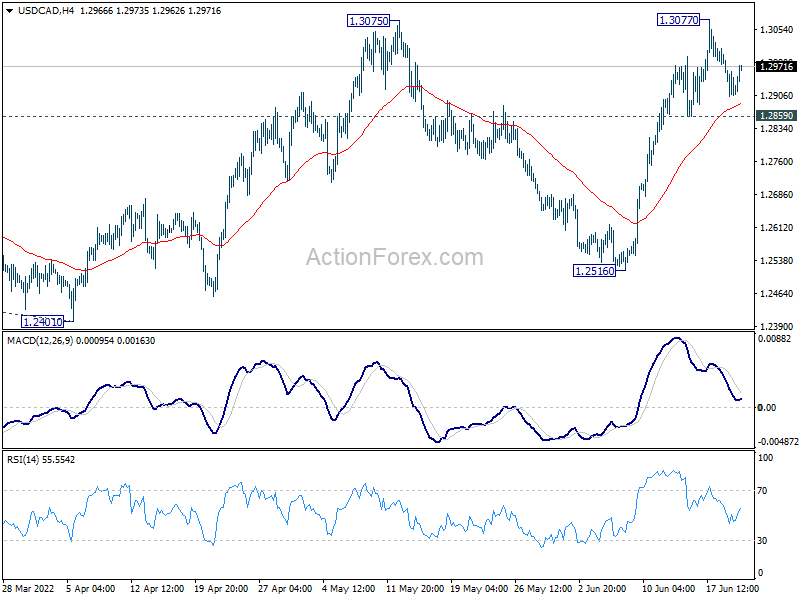Click the ActionForex.com watermark
The image size is (800, 600).
tap(394, 257)
